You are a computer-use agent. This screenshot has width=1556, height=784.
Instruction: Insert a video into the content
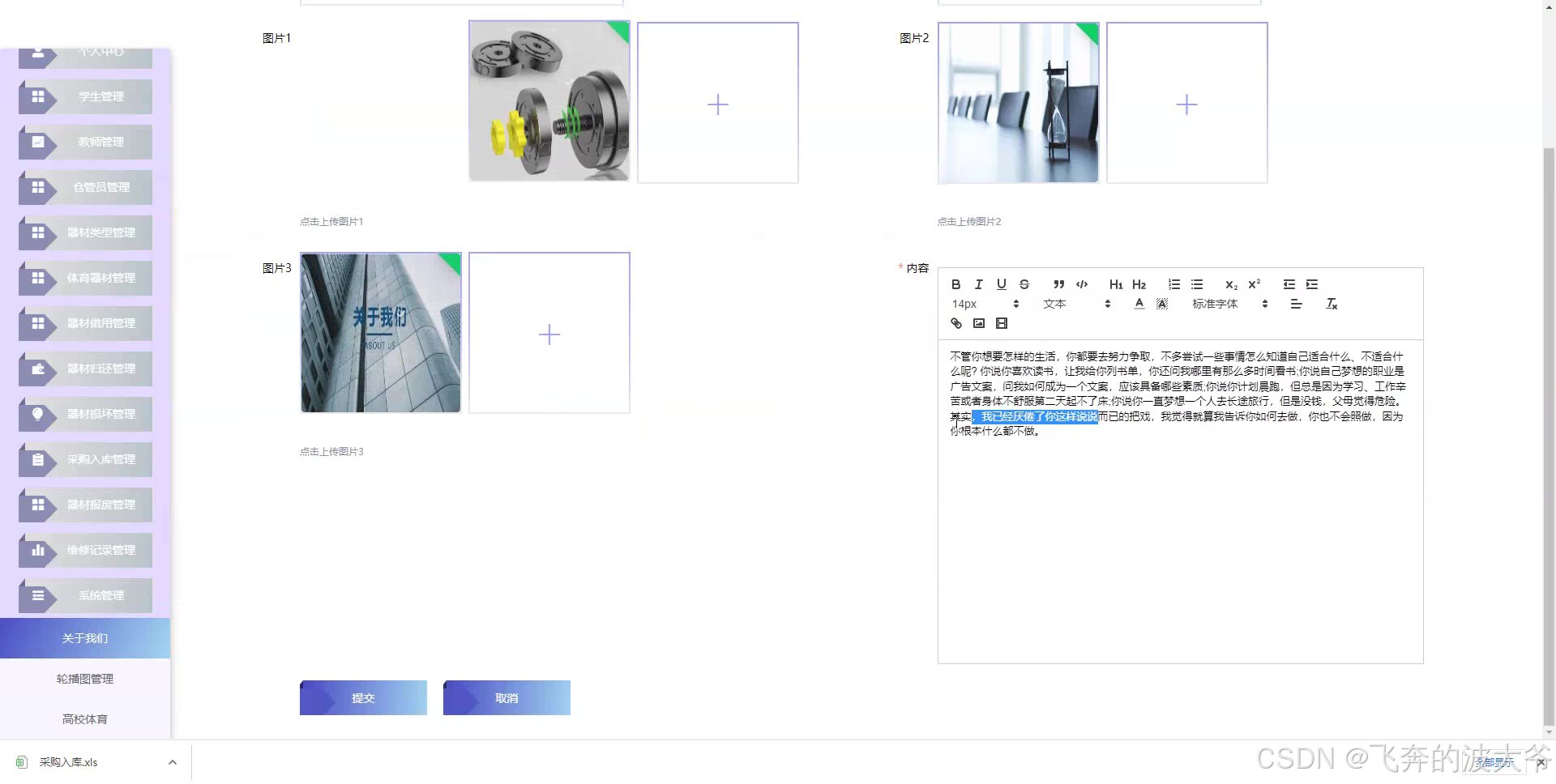tap(1002, 323)
